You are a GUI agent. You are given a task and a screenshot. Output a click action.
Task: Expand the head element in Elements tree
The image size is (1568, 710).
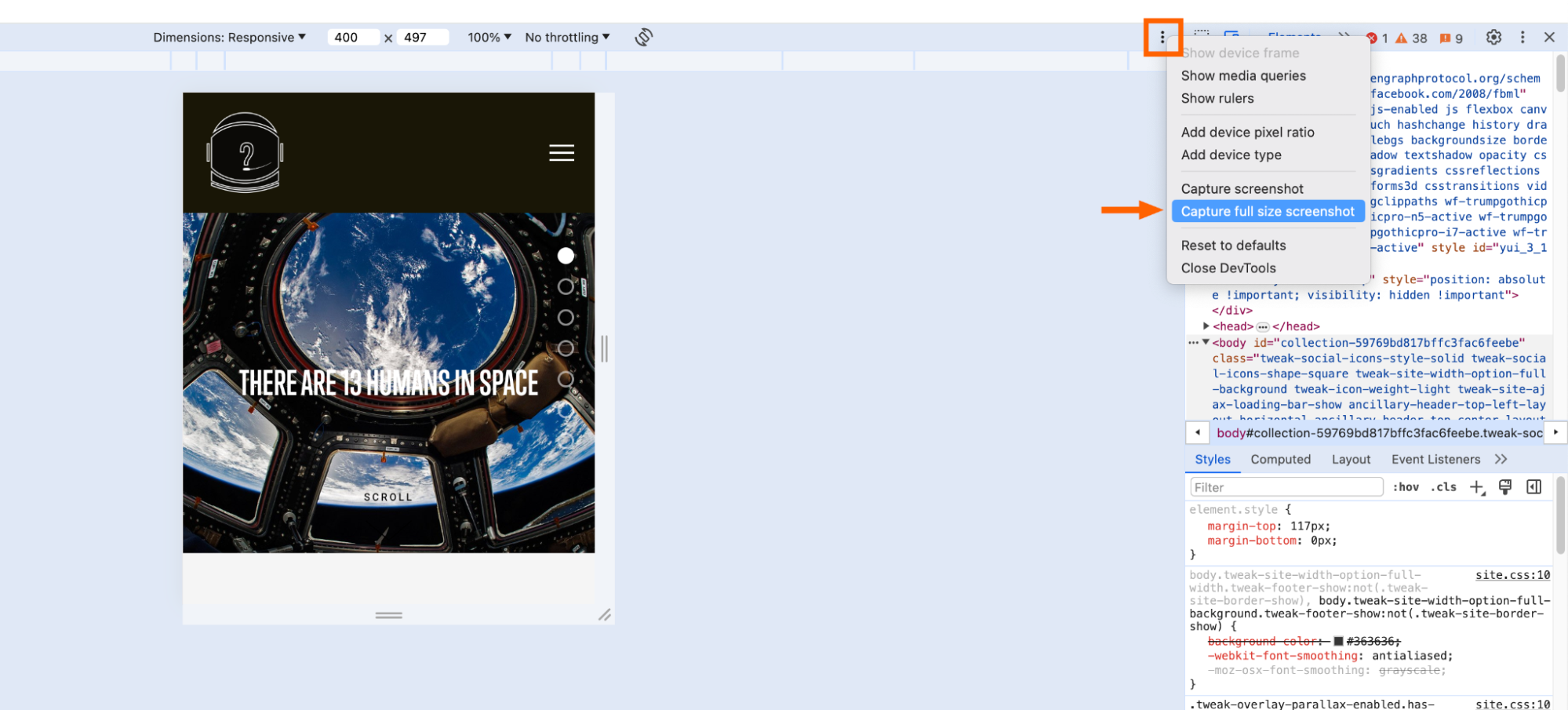(1206, 326)
